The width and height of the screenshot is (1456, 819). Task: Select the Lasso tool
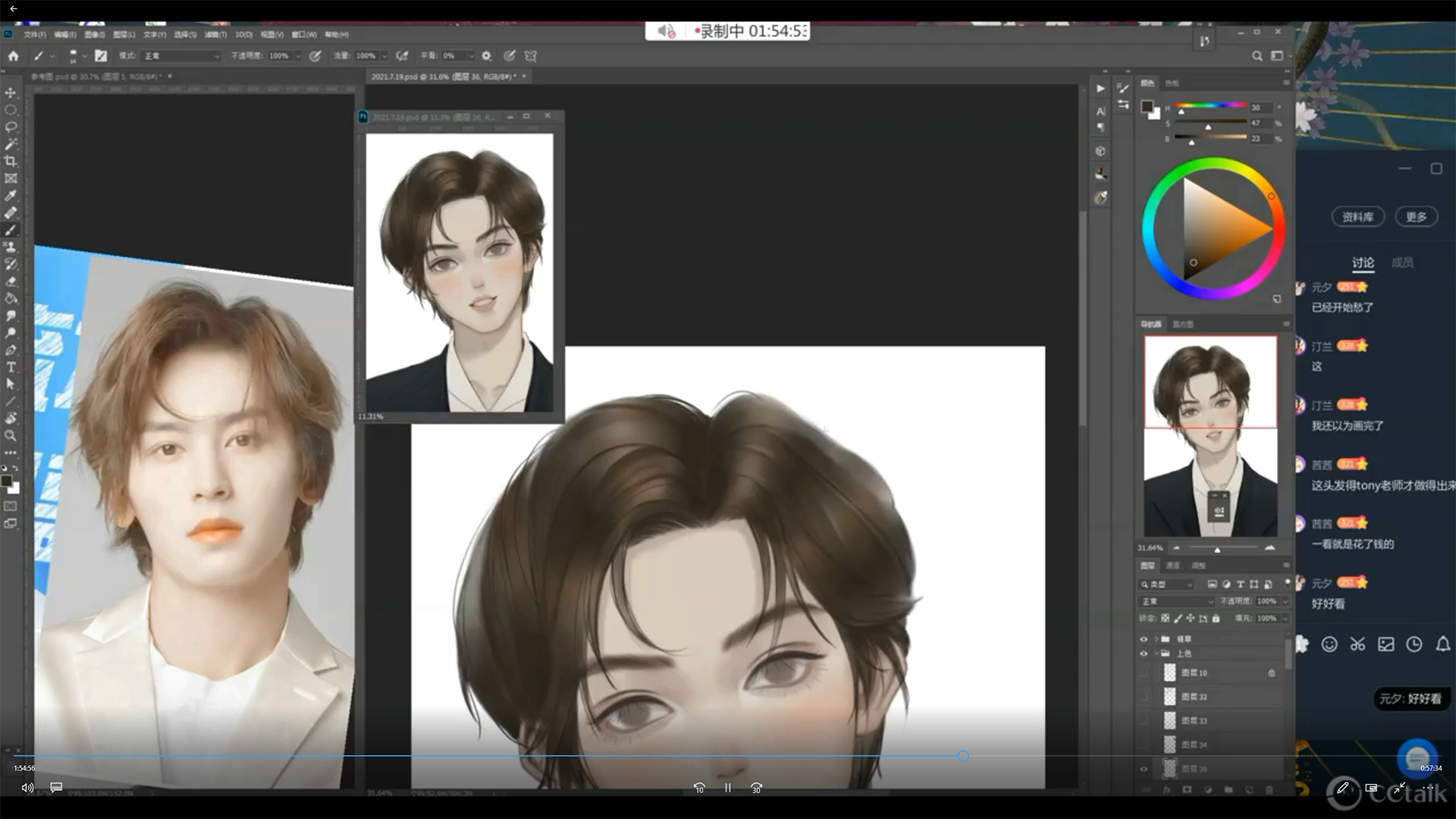click(11, 127)
